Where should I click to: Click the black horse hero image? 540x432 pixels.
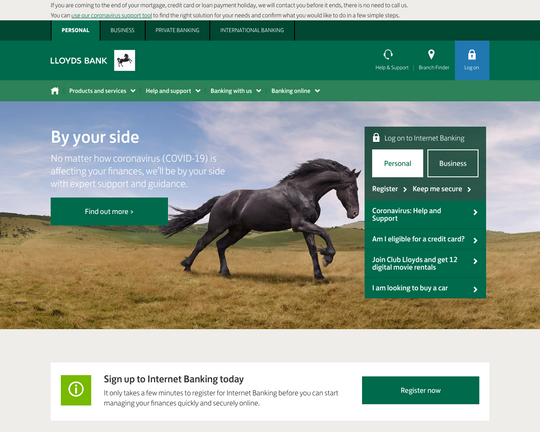[x=263, y=219]
